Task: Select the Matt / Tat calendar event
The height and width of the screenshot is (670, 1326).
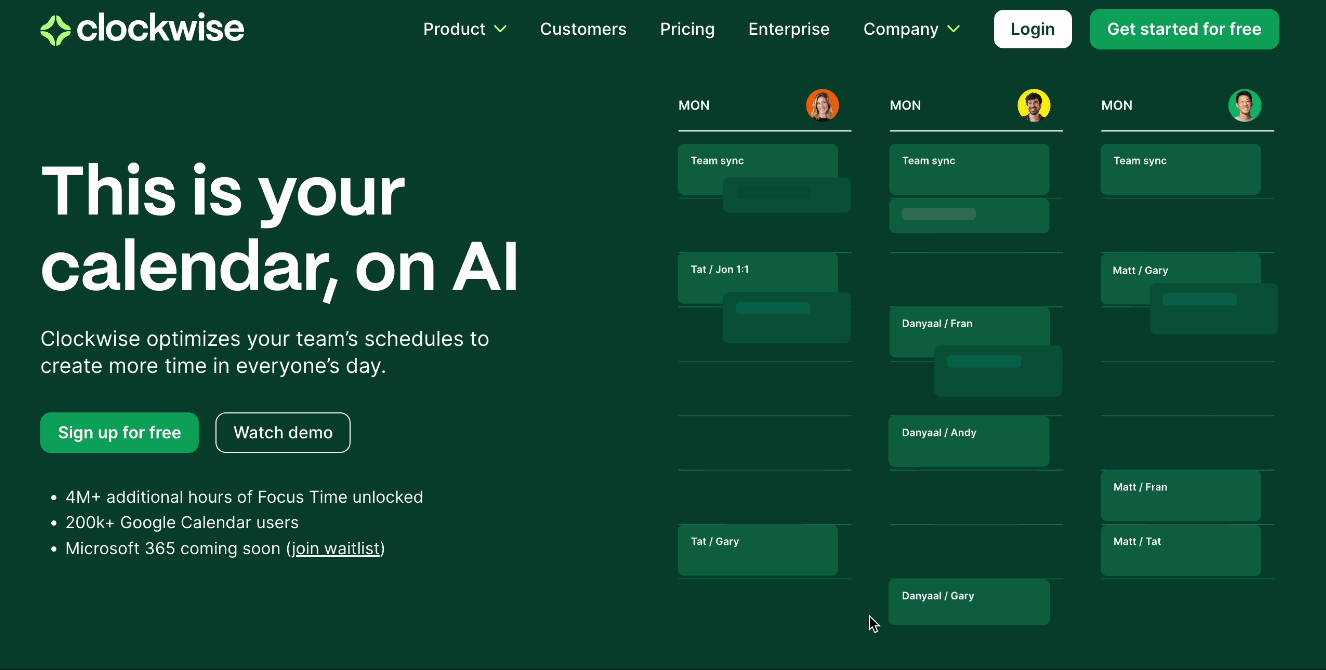Action: point(1180,549)
